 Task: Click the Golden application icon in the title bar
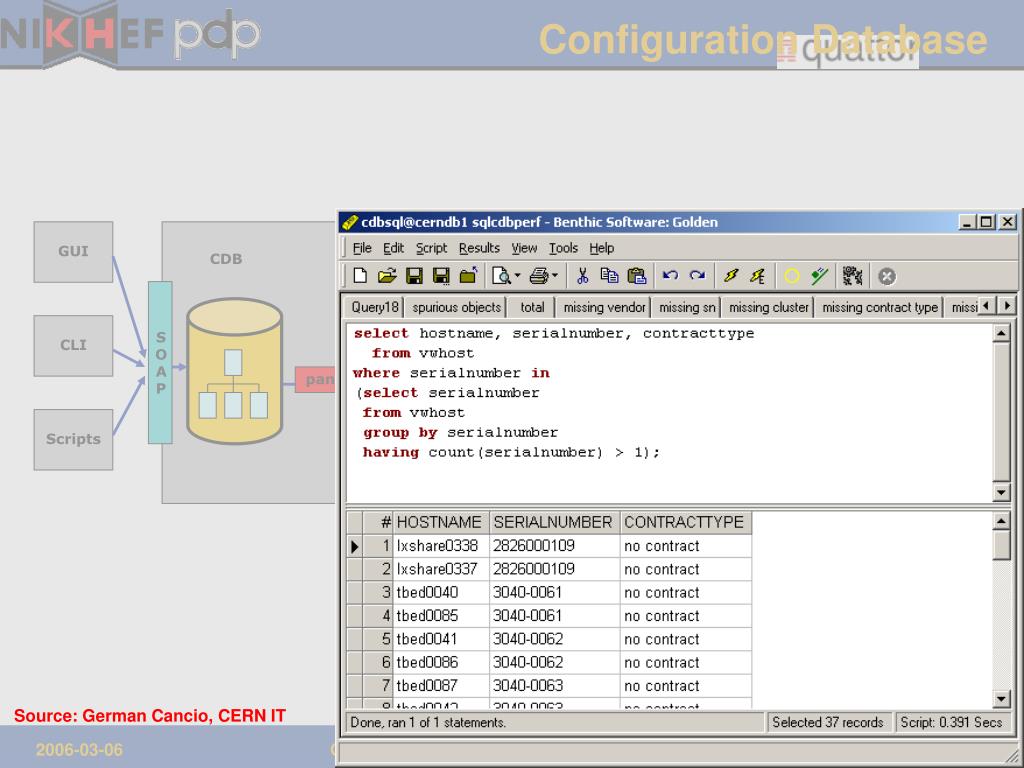349,222
